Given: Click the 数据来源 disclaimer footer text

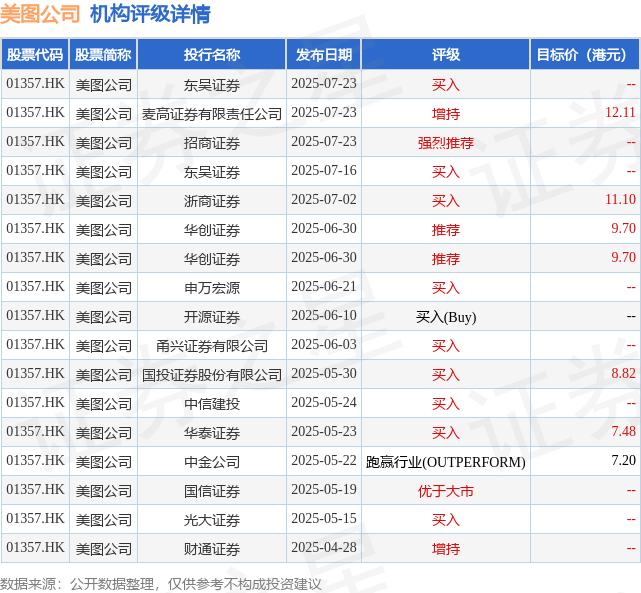Looking at the screenshot, I should coord(160,584).
